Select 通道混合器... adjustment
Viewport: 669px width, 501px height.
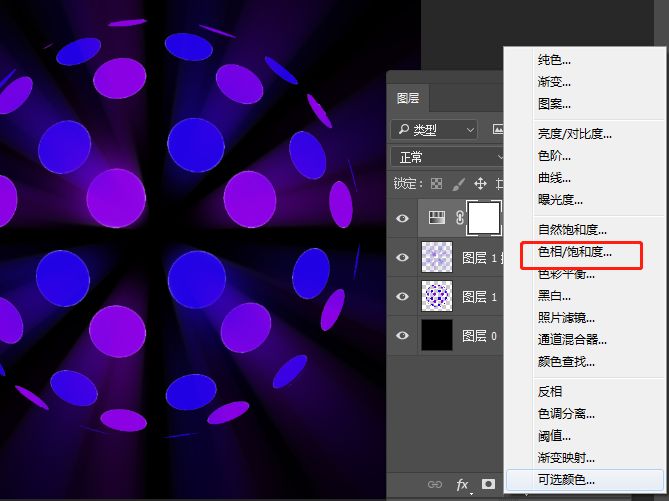[572, 340]
